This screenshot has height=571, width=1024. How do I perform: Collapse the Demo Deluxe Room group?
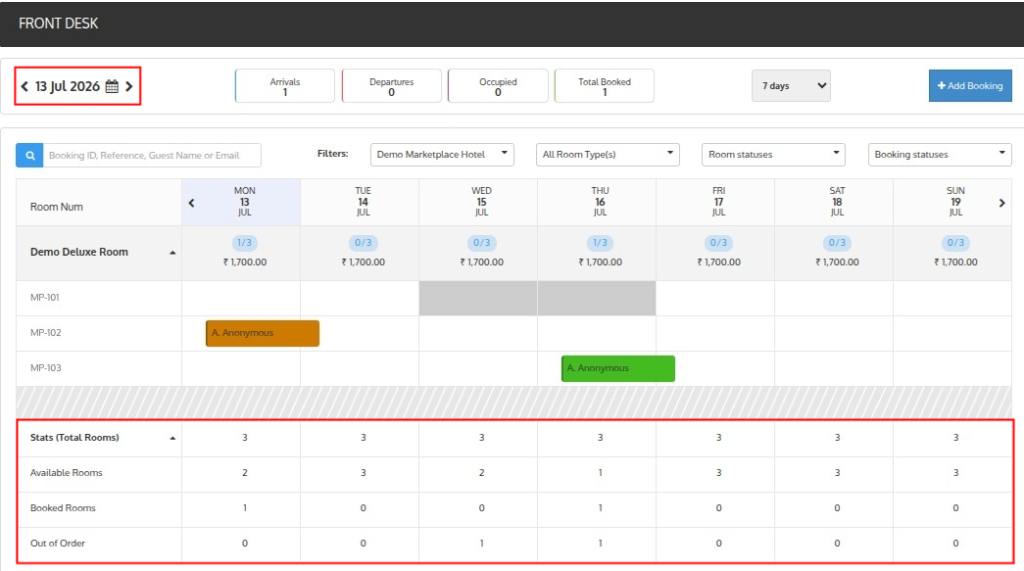pyautogui.click(x=172, y=253)
